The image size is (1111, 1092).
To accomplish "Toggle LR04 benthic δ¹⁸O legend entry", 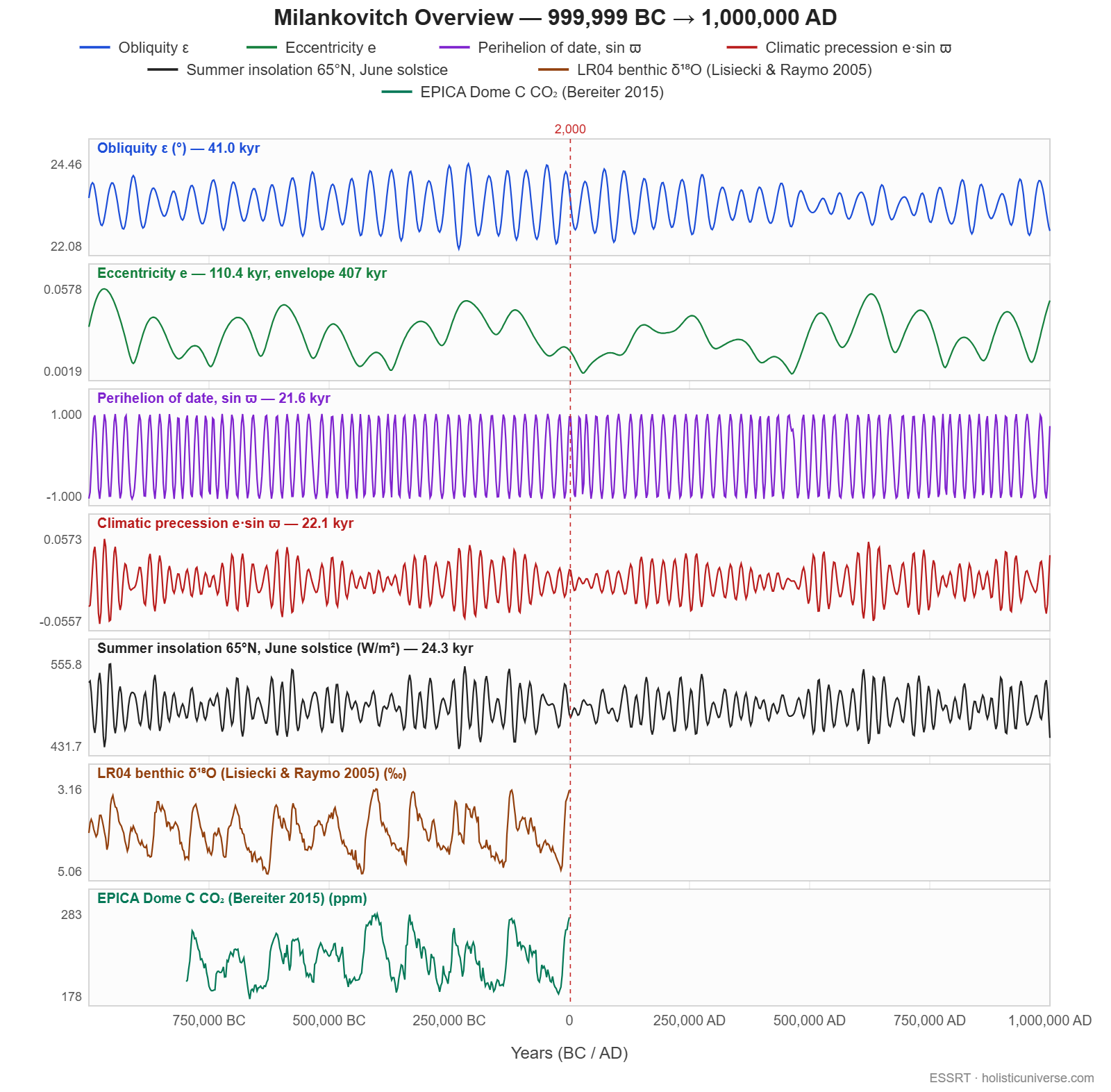I will pos(705,69).
